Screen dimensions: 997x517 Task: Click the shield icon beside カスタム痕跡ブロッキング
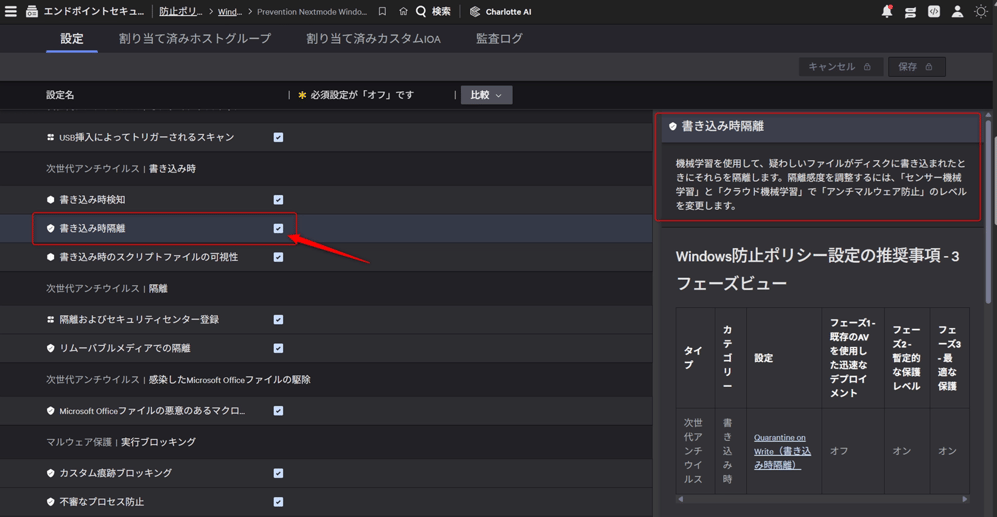(50, 473)
